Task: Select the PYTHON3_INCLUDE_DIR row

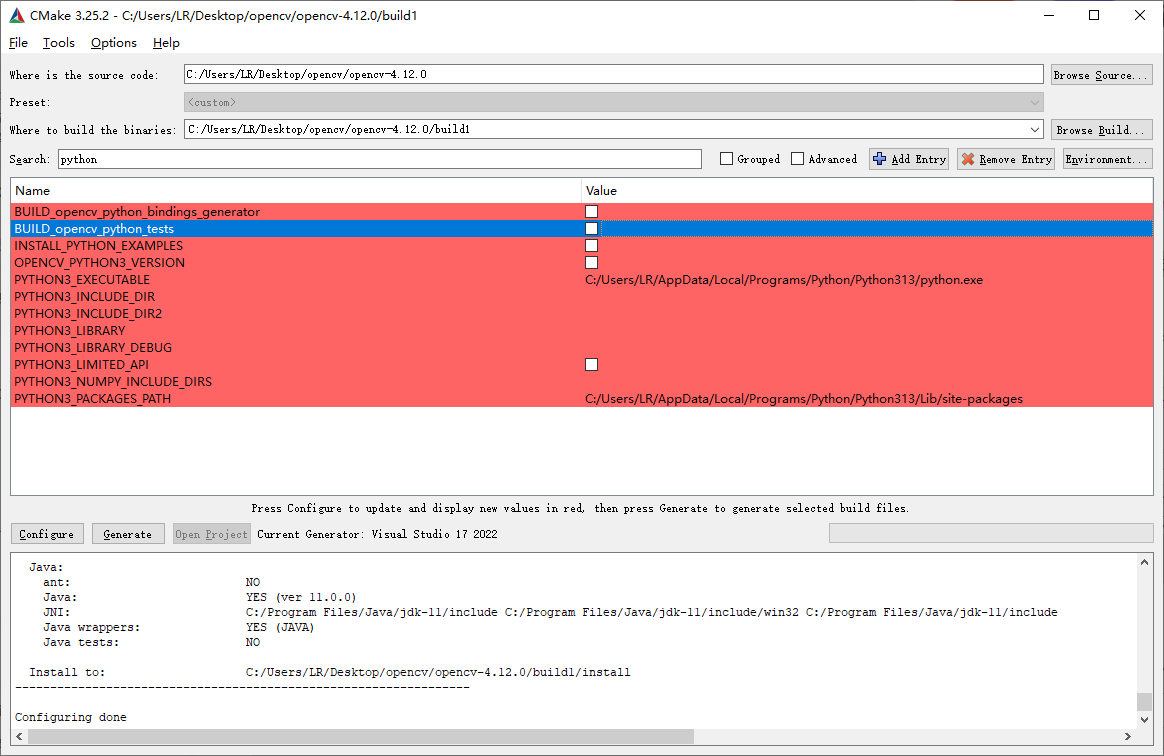Action: pyautogui.click(x=582, y=297)
